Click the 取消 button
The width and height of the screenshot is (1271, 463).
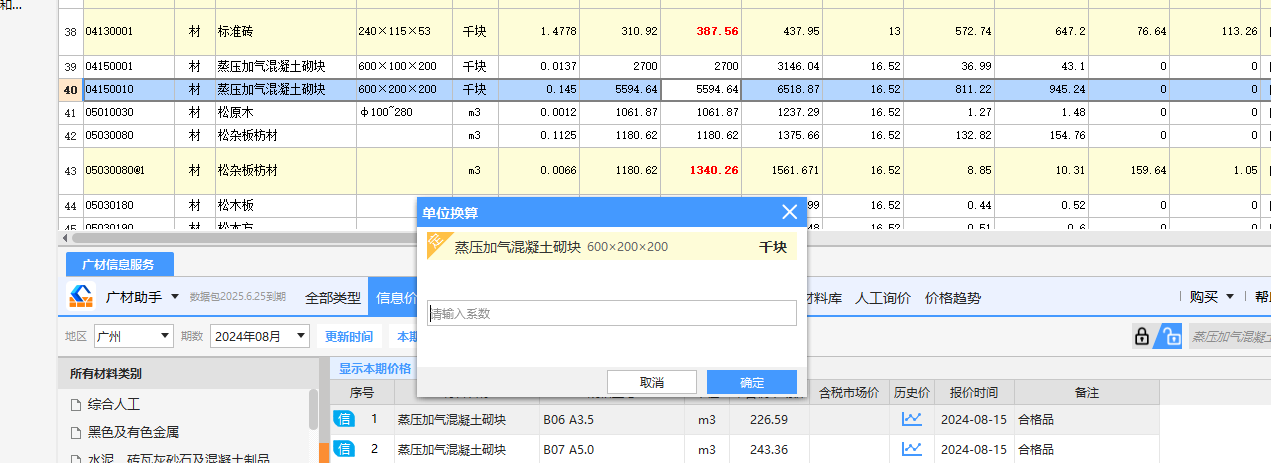pyautogui.click(x=652, y=382)
